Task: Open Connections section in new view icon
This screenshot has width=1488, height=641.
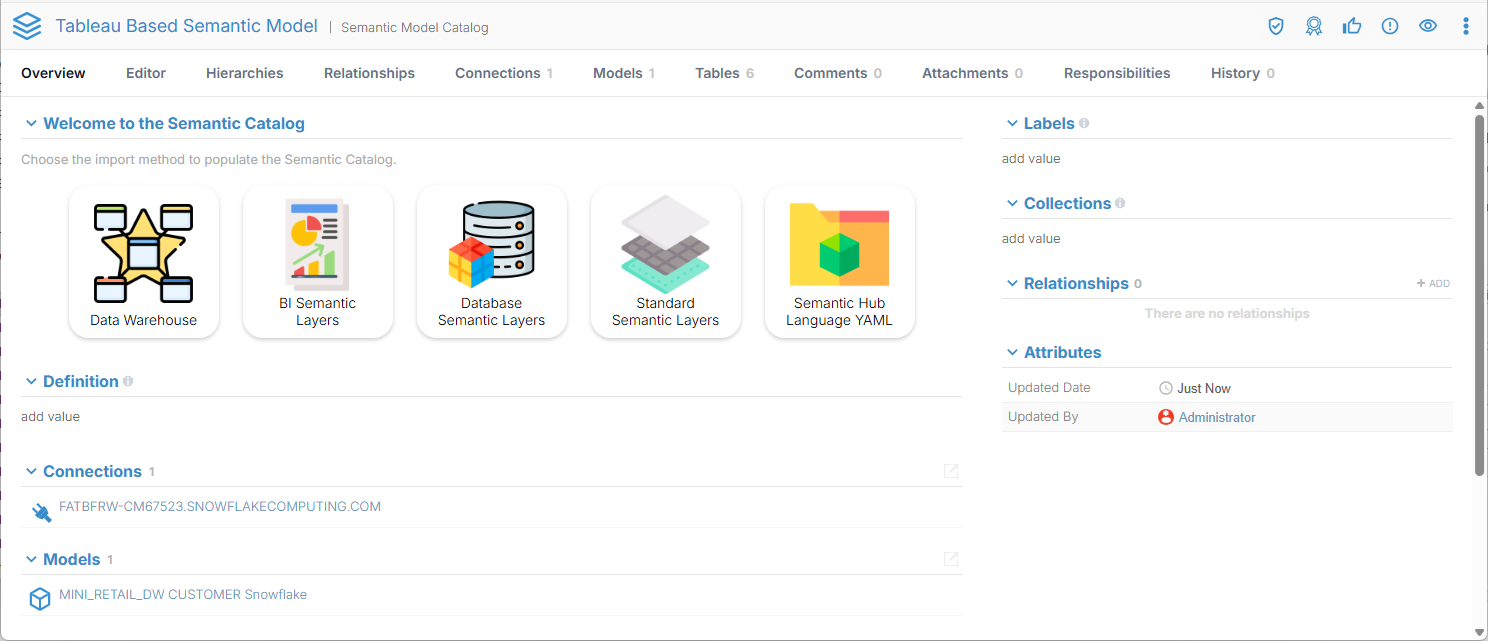Action: point(951,471)
